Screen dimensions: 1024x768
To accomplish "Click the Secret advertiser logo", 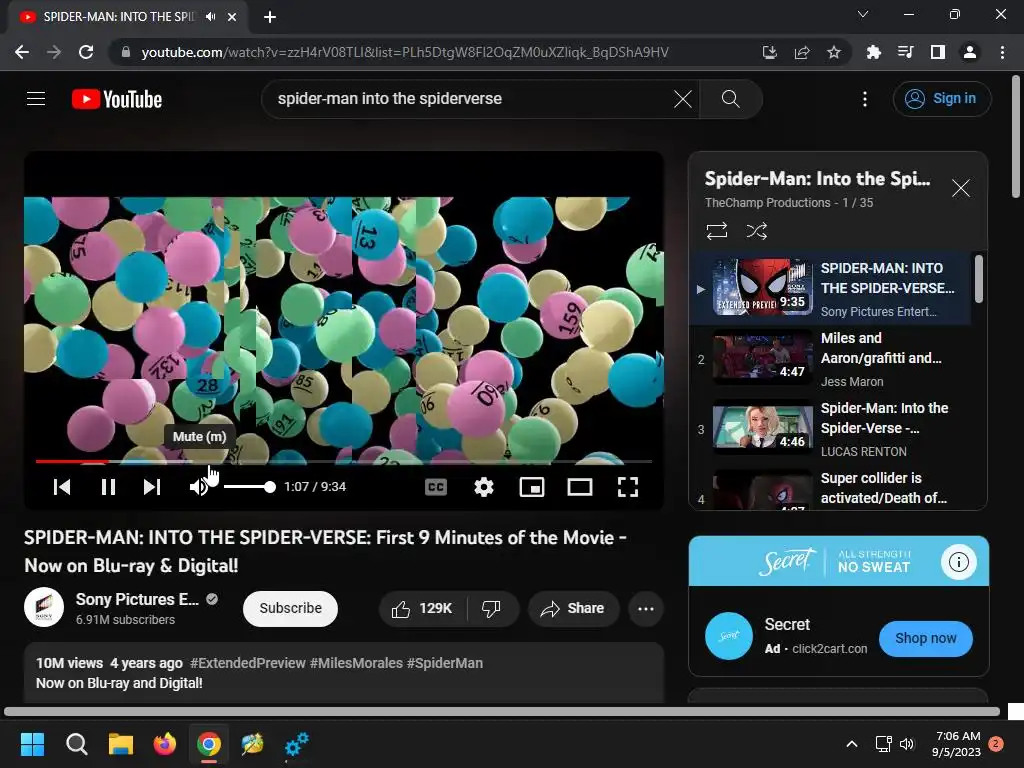I will (729, 636).
